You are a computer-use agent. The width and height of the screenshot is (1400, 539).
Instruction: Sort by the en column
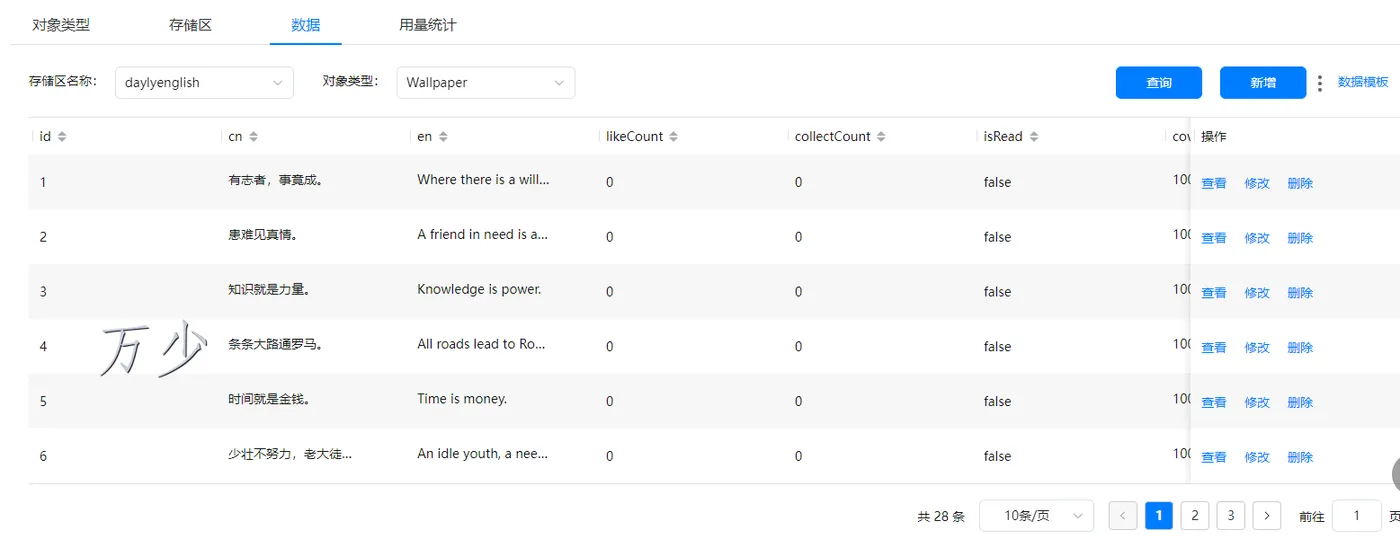[x=443, y=137]
